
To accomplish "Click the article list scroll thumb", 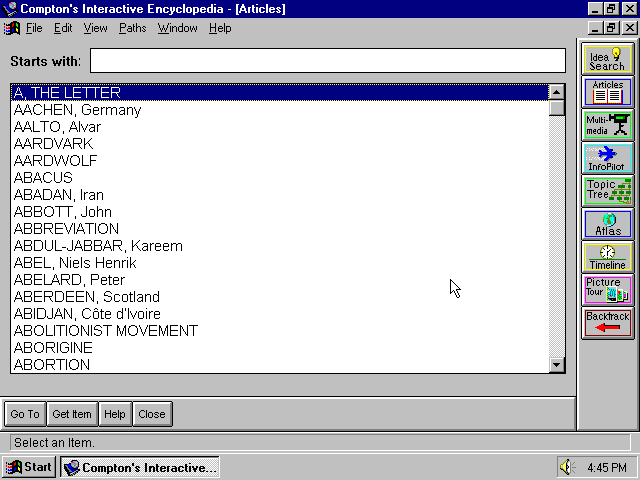I will [557, 108].
